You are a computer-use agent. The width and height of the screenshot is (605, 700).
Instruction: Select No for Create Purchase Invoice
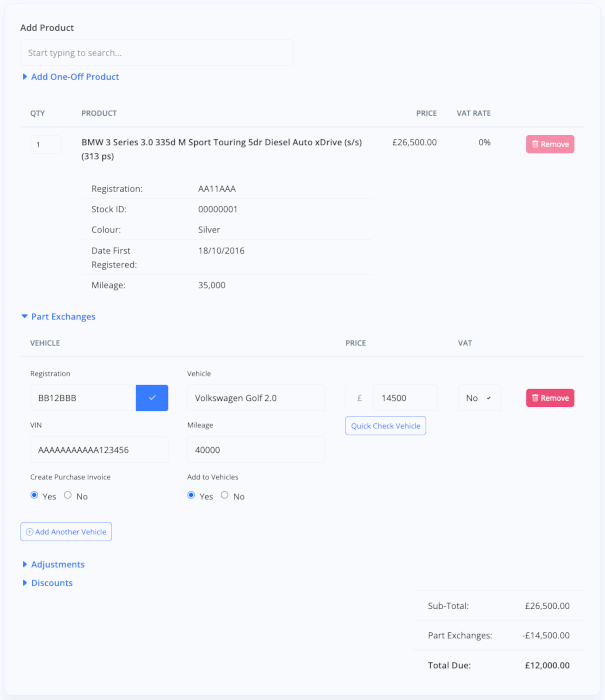(67, 495)
